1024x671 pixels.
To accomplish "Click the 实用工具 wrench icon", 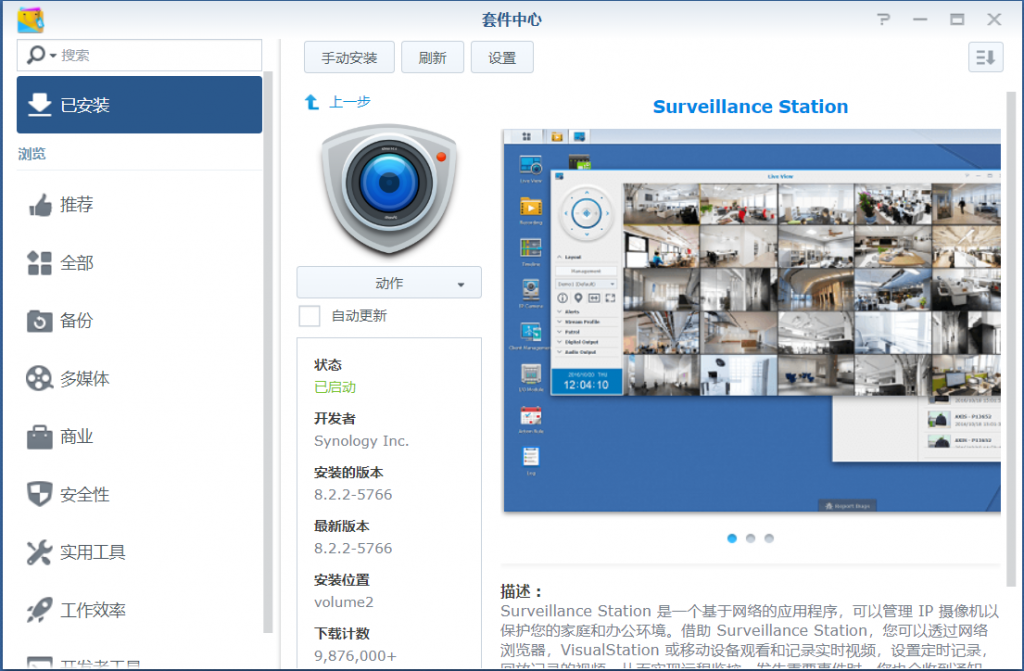I will (x=39, y=552).
